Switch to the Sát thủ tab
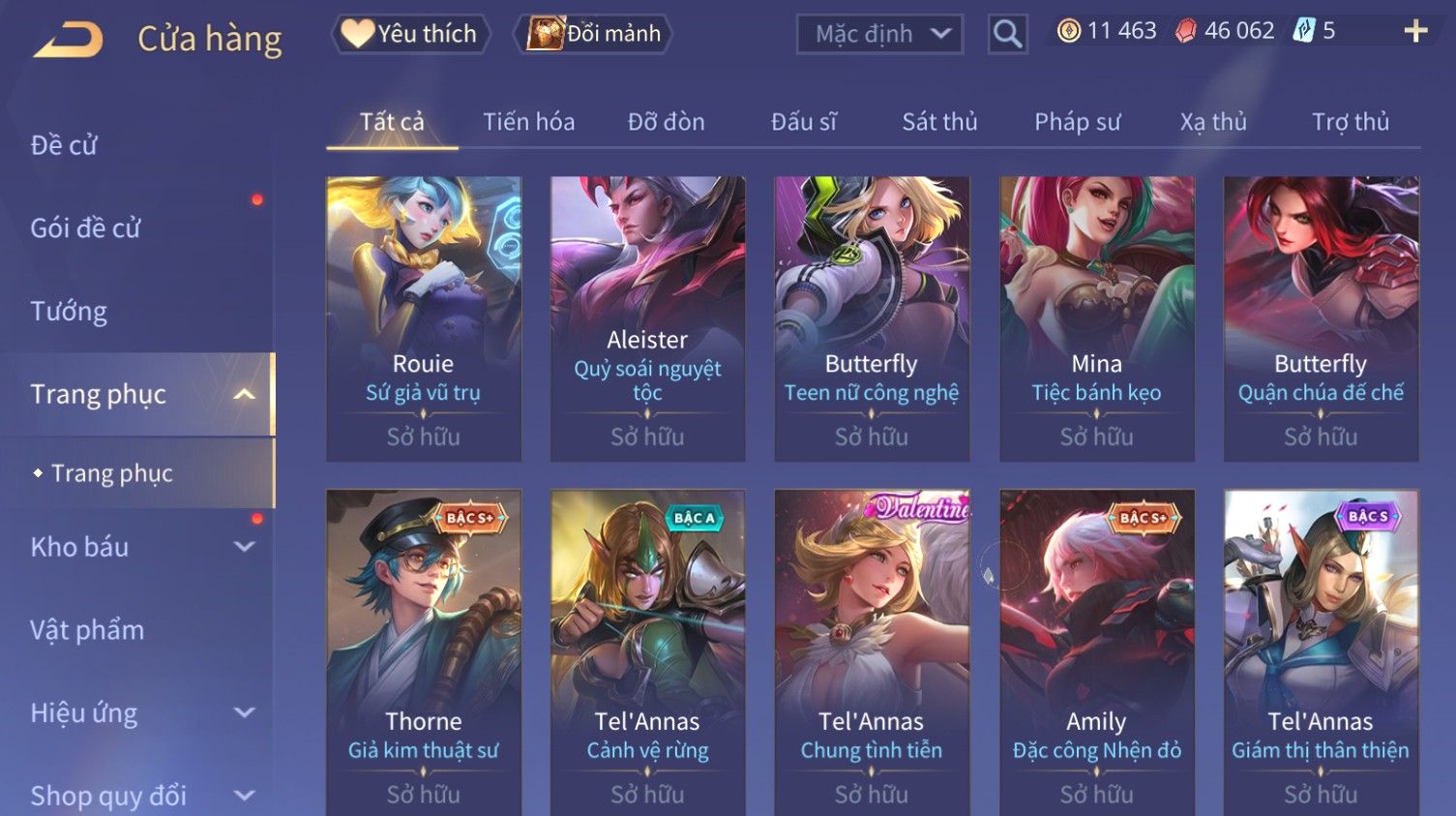 coord(939,122)
